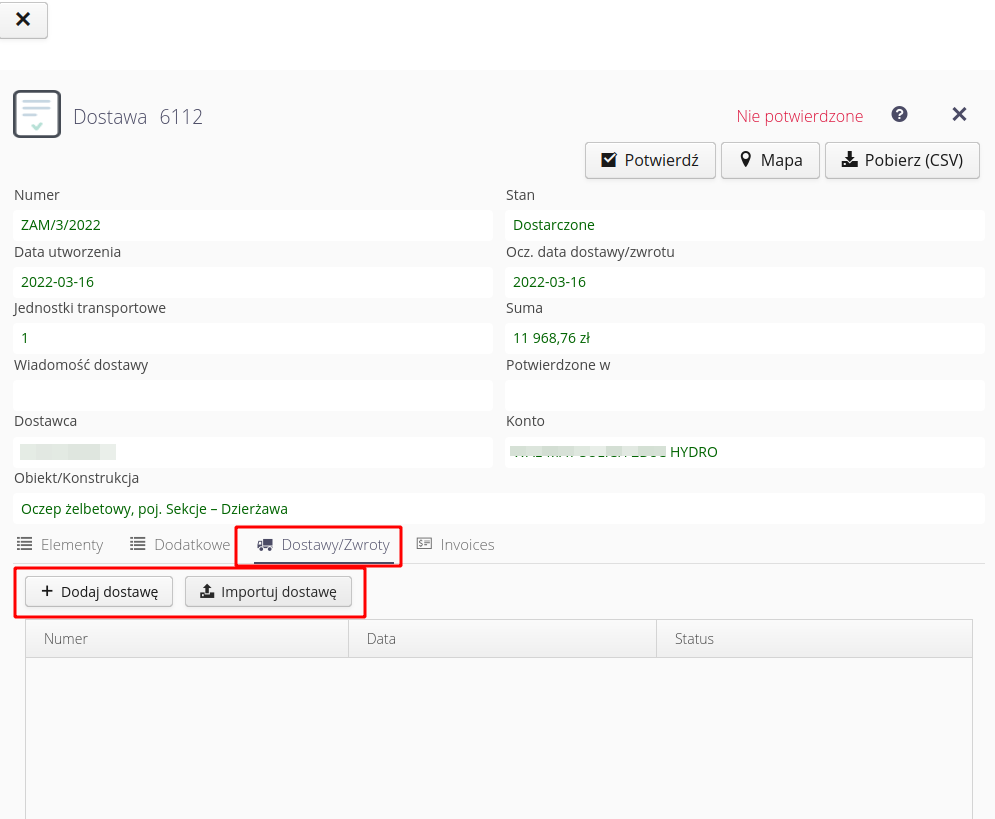Image resolution: width=995 pixels, height=819 pixels.
Task: Select the map pin icon on Mapa button
Action: (746, 160)
